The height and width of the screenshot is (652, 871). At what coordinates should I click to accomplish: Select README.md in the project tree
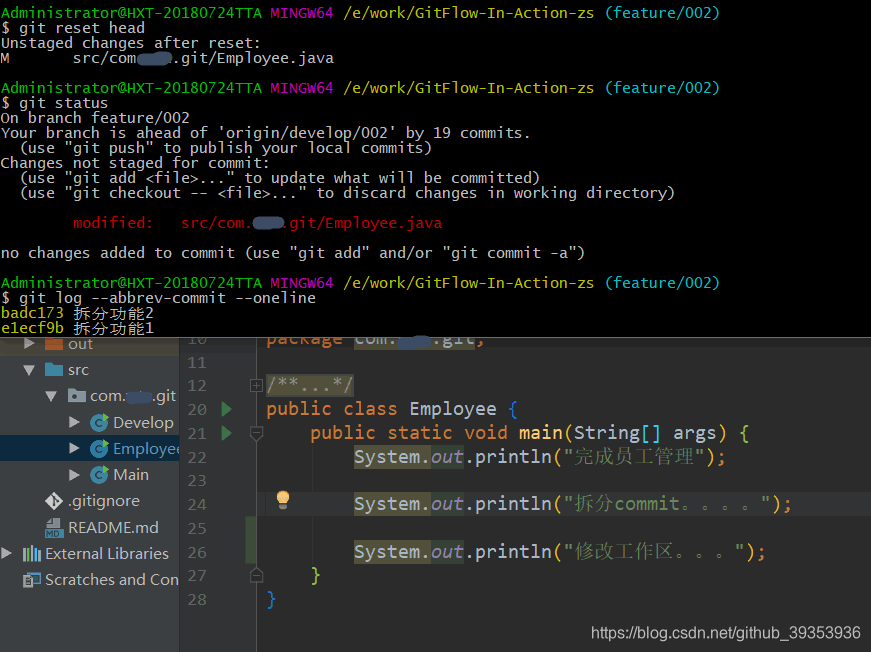pos(113,528)
